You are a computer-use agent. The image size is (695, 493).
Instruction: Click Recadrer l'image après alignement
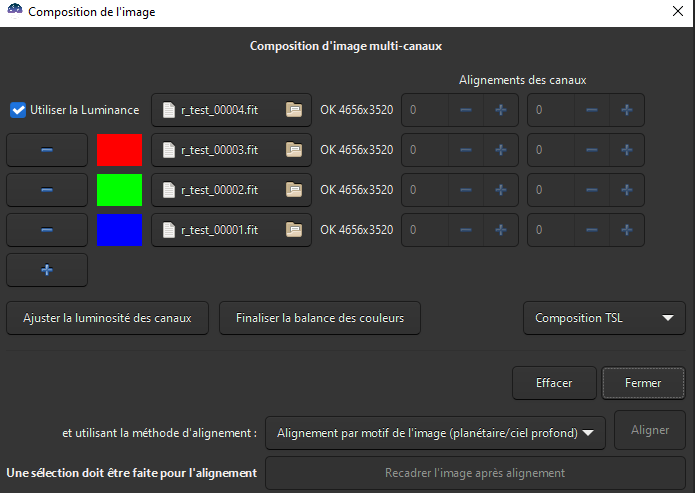[x=475, y=473]
